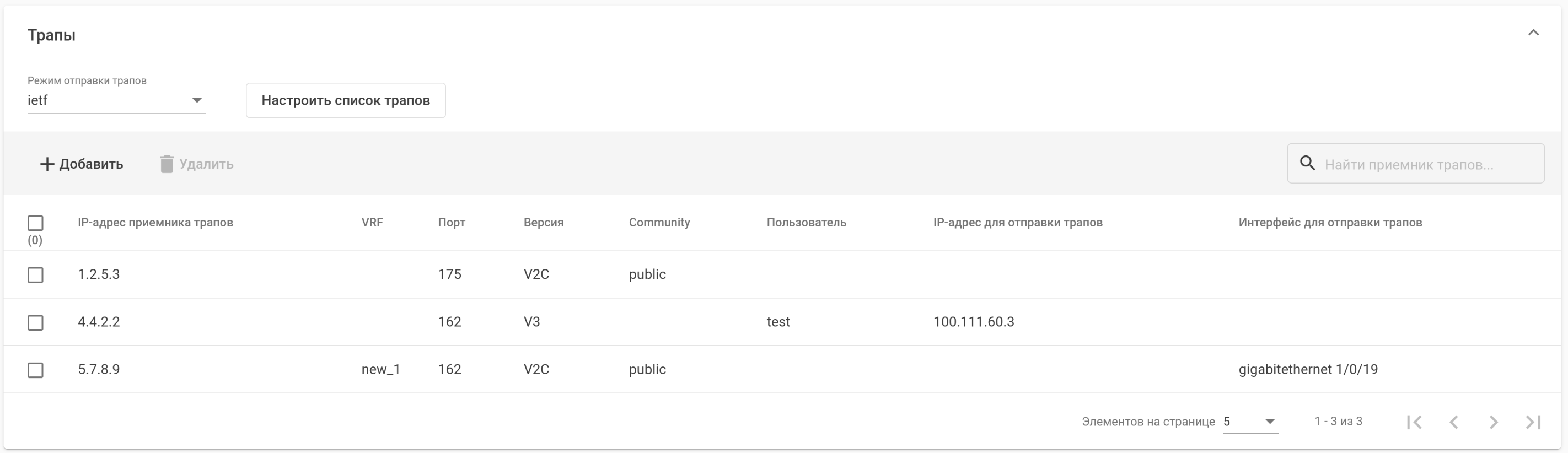Tick the checkbox for receiver 5.7.8.9
1568x453 pixels.
coord(35,370)
